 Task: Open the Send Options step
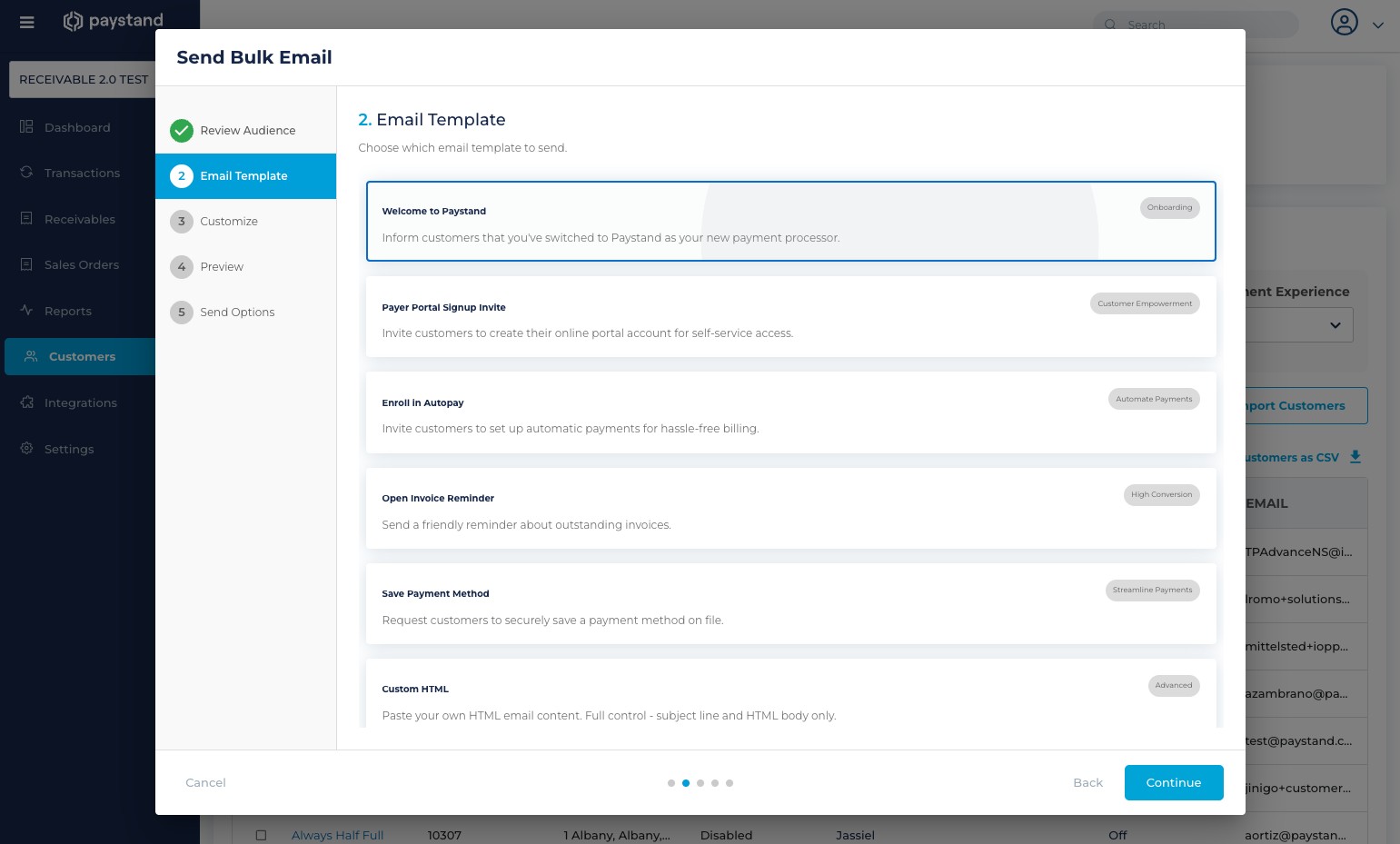pyautogui.click(x=245, y=313)
